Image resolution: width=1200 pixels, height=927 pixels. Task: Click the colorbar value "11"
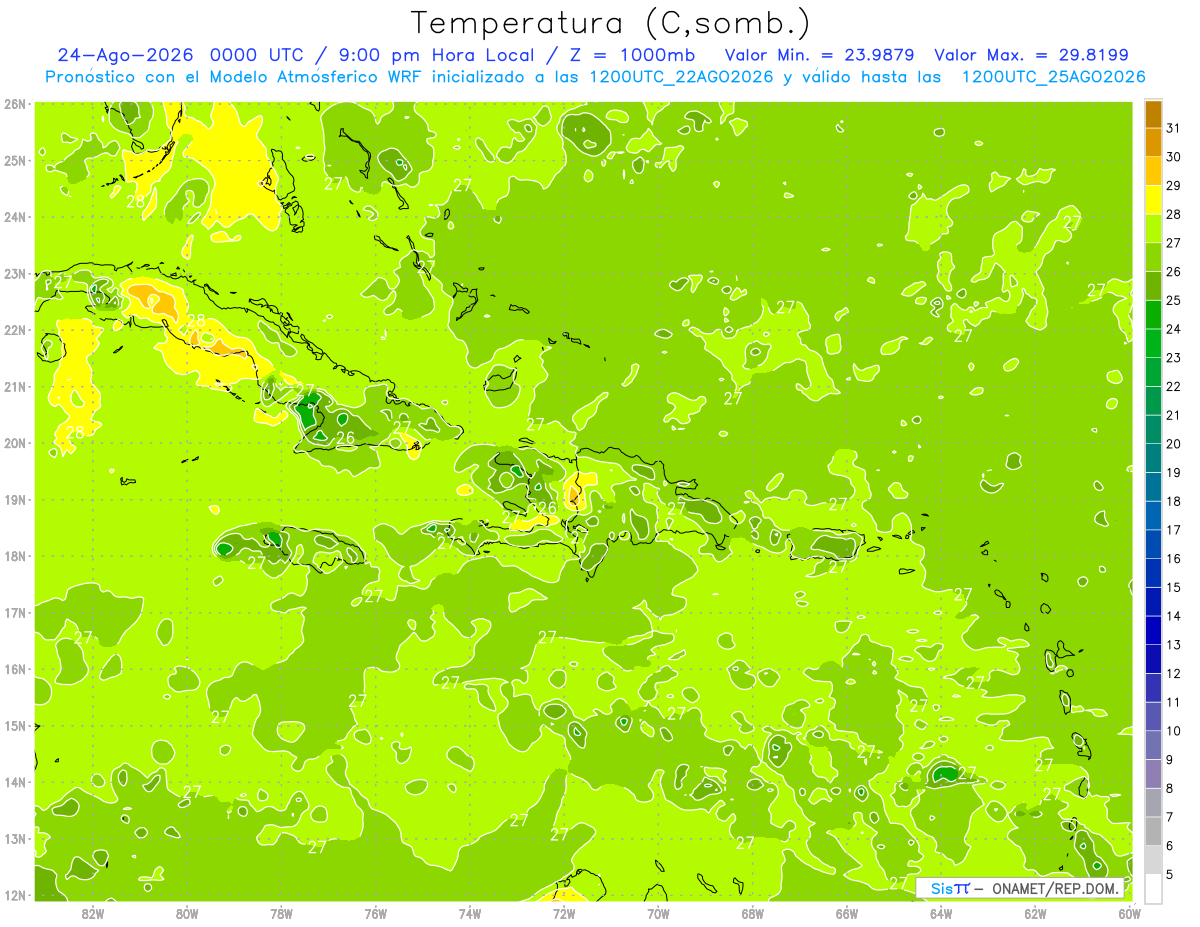tap(1173, 702)
